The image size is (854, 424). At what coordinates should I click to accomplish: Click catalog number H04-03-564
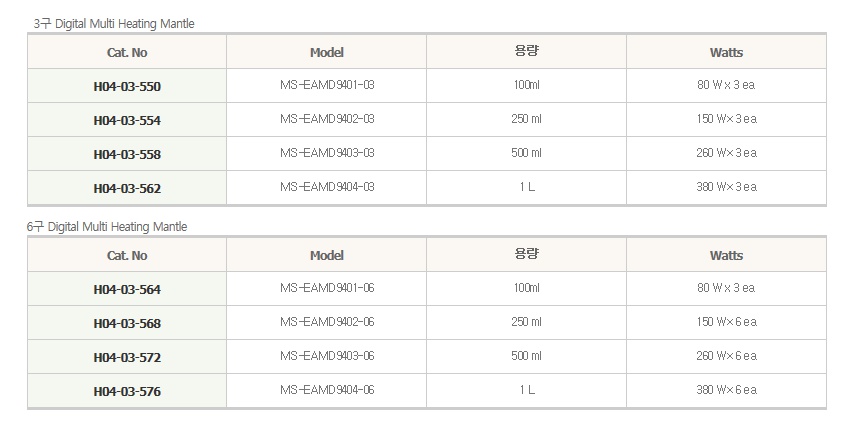(x=127, y=289)
